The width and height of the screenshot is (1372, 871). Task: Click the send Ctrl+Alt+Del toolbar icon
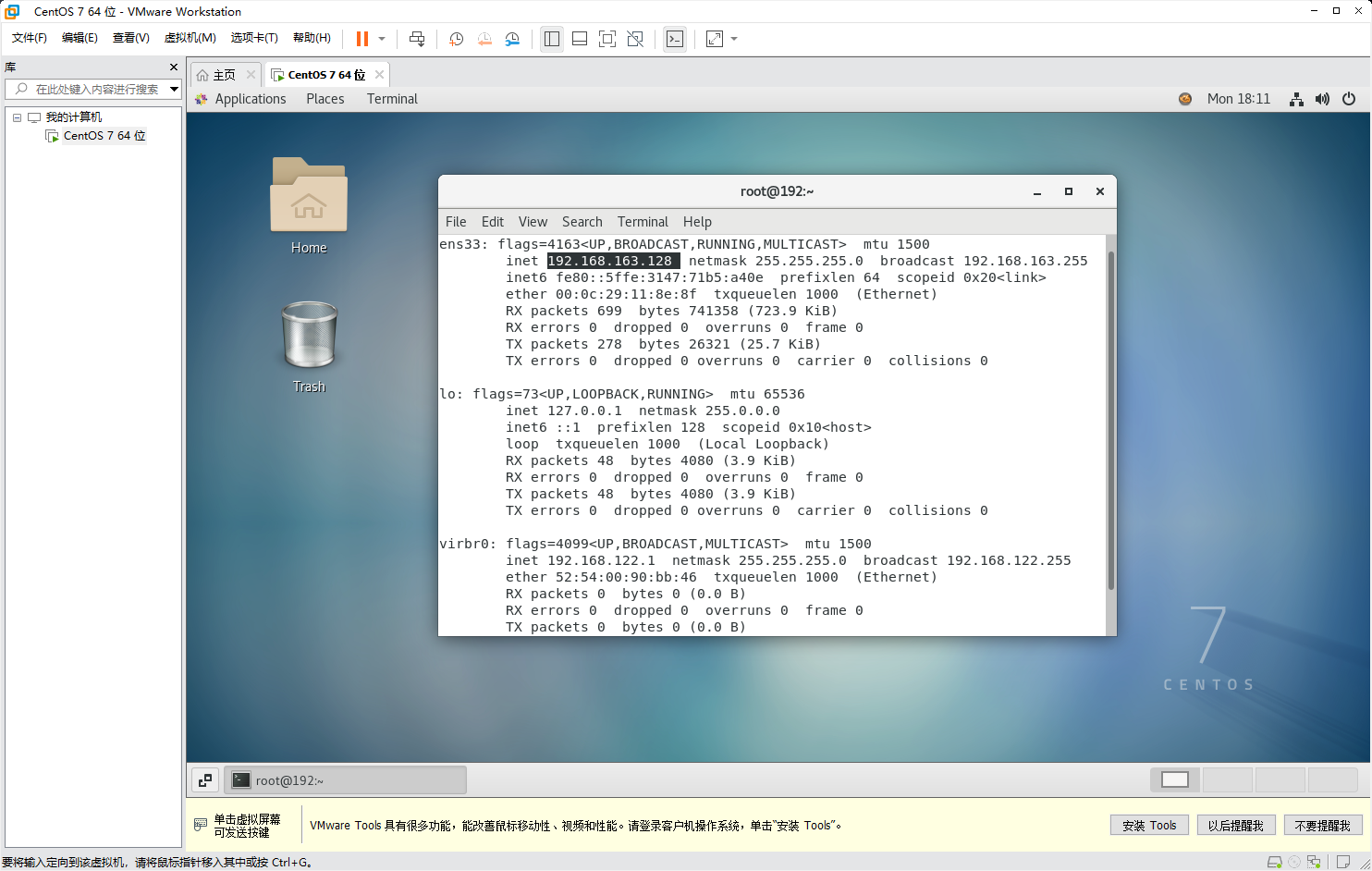(417, 39)
